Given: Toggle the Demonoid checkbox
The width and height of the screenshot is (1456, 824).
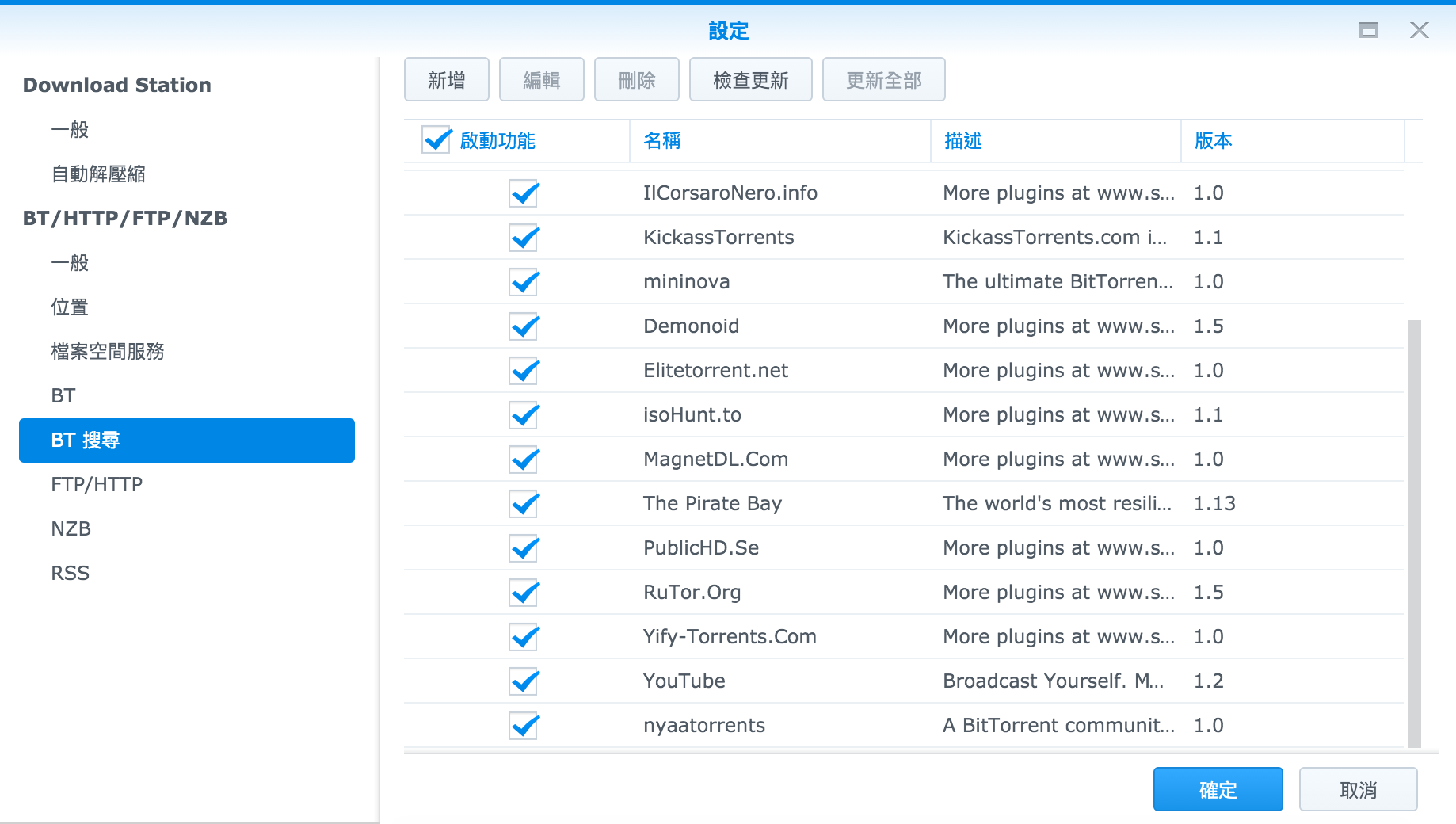Looking at the screenshot, I should (x=524, y=326).
